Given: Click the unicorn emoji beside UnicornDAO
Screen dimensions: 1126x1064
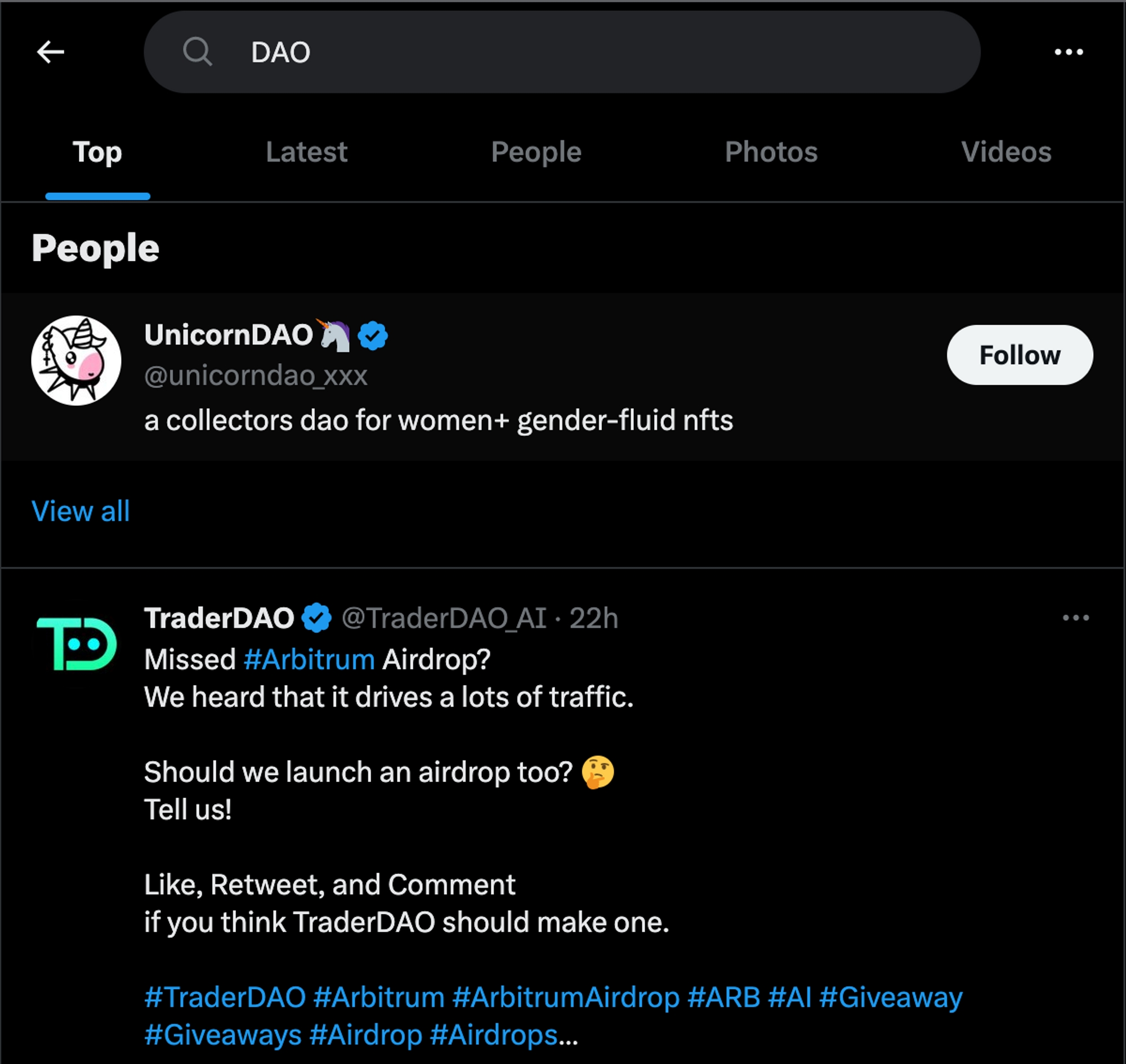Looking at the screenshot, I should click(334, 334).
